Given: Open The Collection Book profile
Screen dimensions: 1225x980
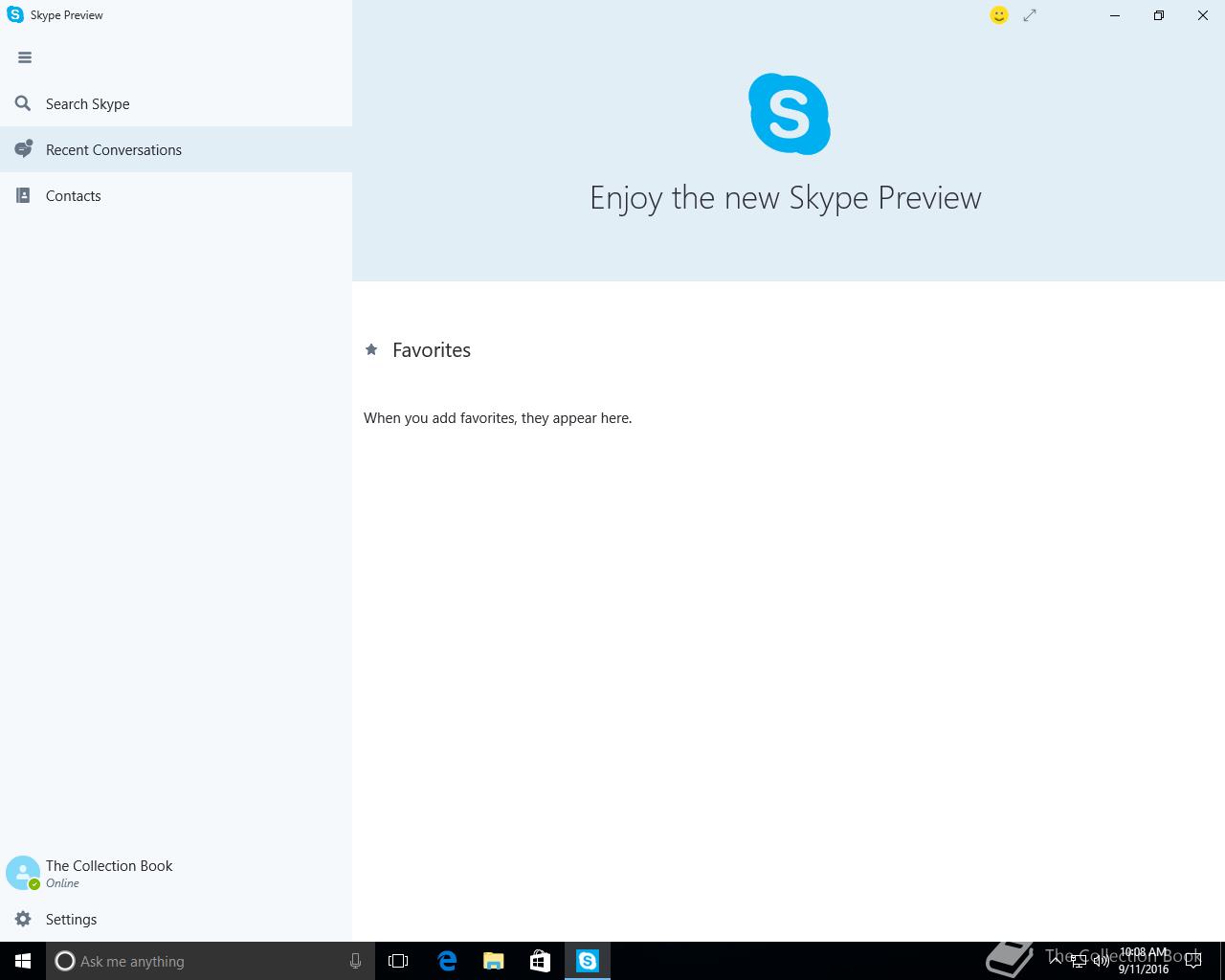Looking at the screenshot, I should (x=176, y=873).
